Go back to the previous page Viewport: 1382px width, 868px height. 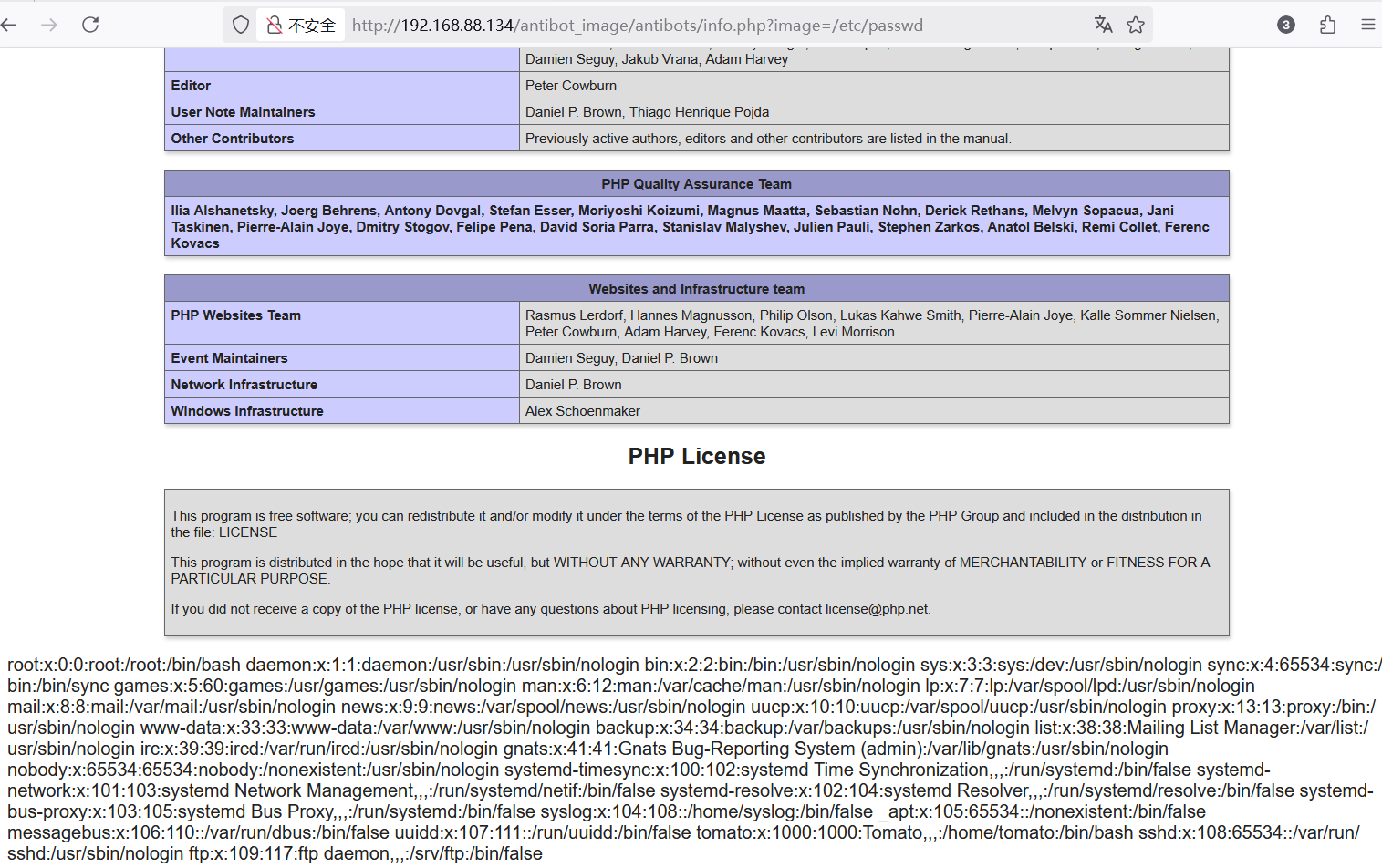click(9, 25)
